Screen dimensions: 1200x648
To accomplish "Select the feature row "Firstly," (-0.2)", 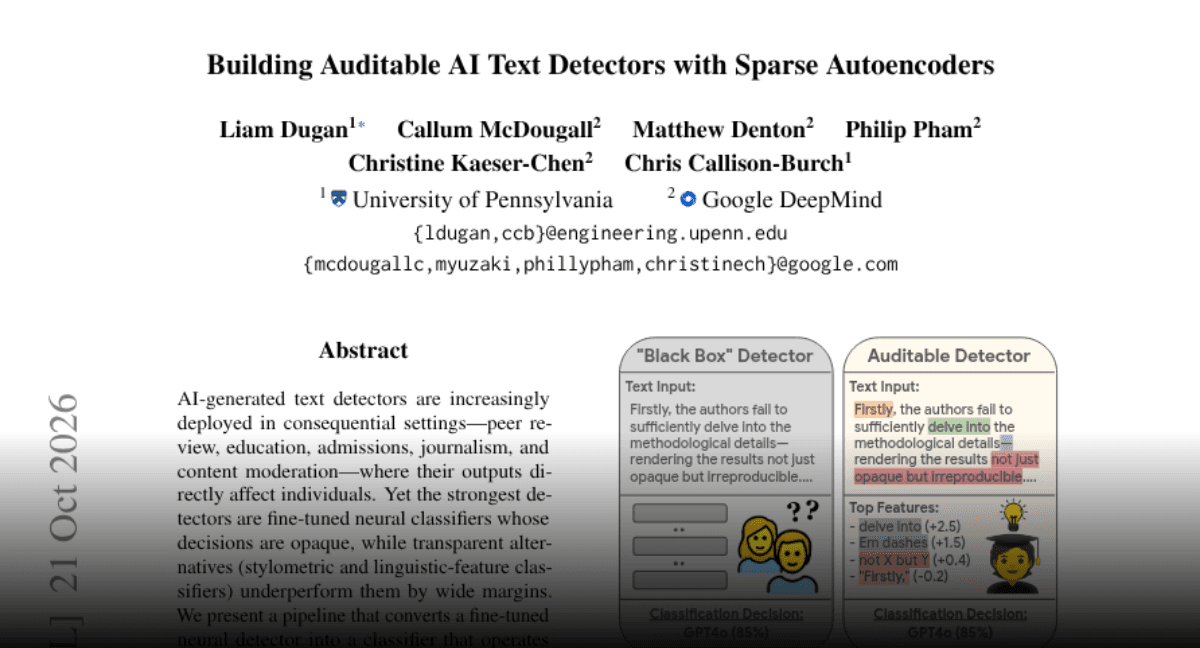I will coord(898,577).
